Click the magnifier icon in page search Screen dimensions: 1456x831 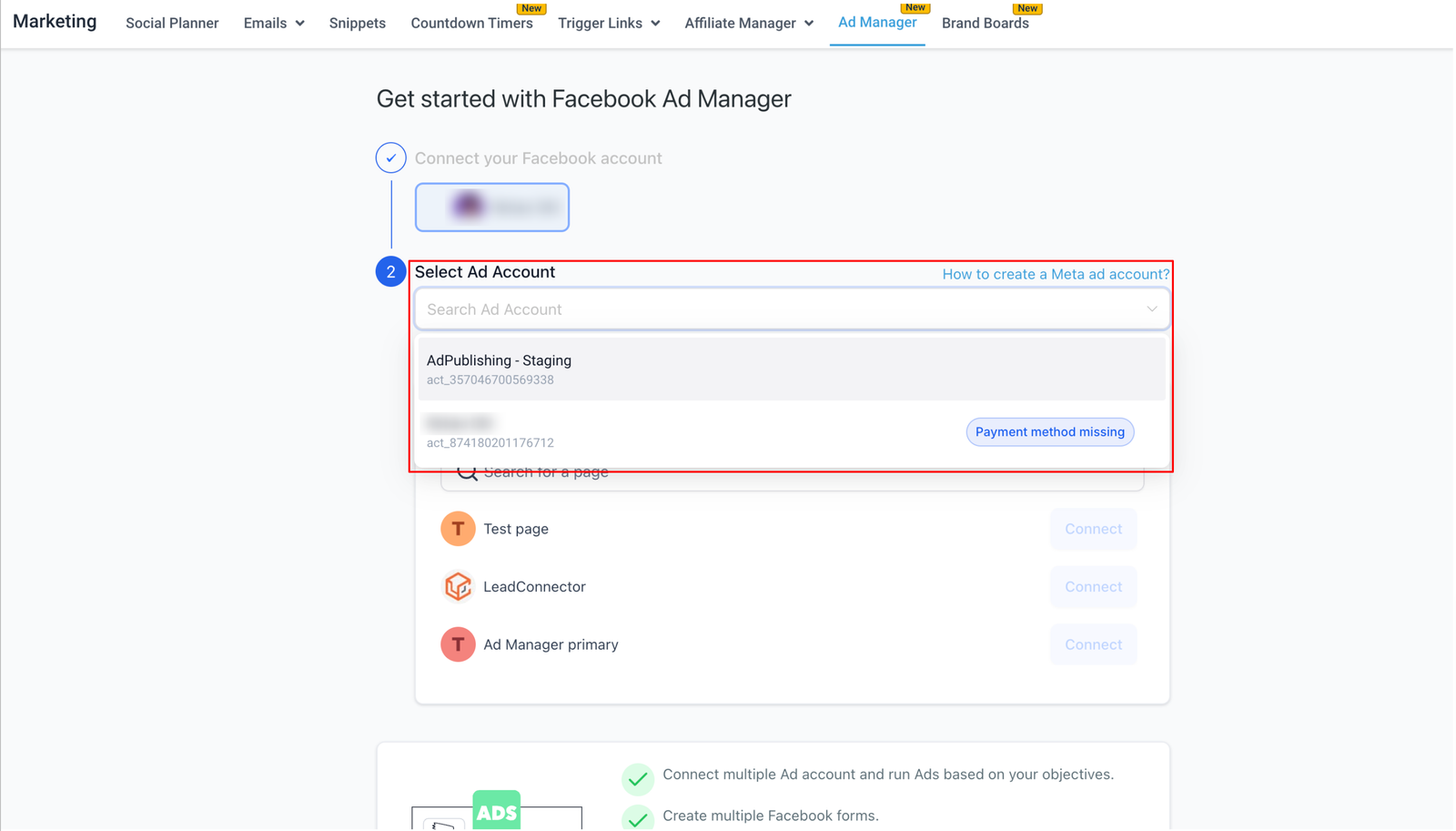467,472
